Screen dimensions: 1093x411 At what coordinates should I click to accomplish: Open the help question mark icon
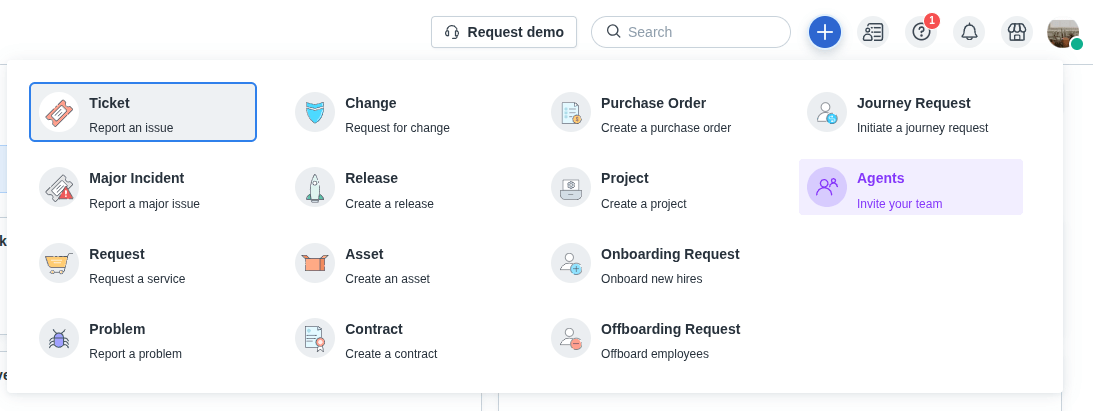pyautogui.click(x=921, y=32)
